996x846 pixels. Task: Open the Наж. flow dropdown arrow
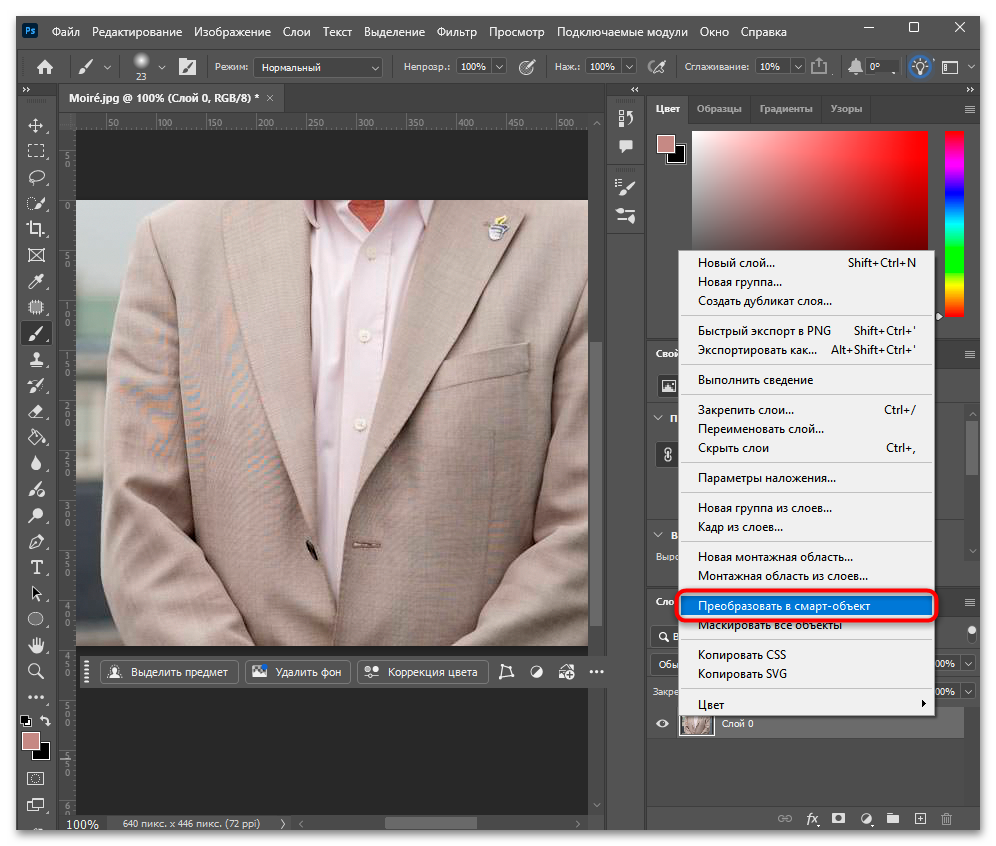[629, 67]
